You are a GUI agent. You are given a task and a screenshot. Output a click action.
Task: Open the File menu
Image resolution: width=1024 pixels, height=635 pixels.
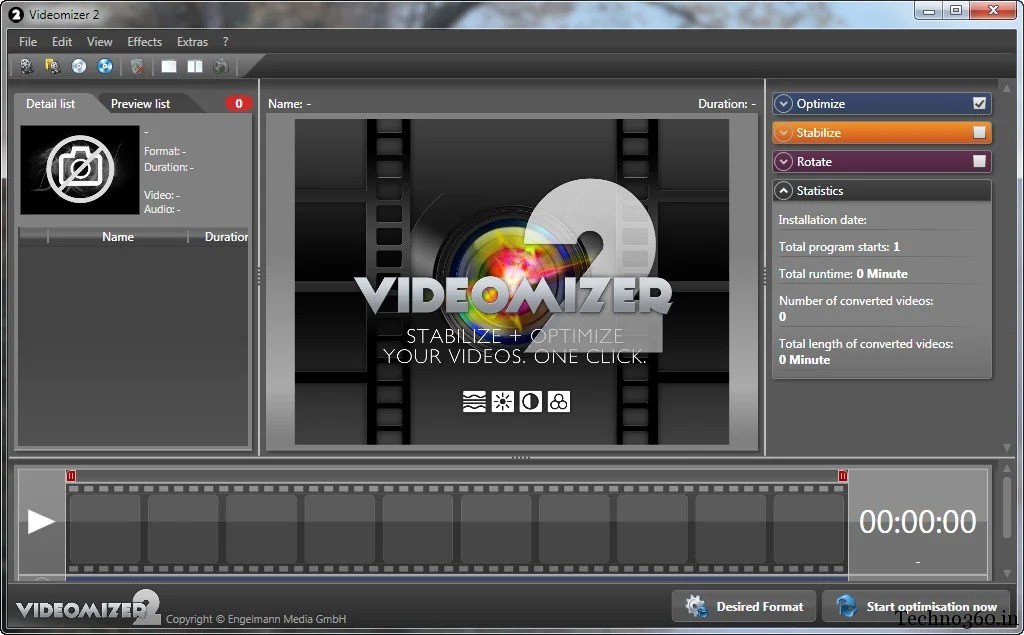point(28,42)
